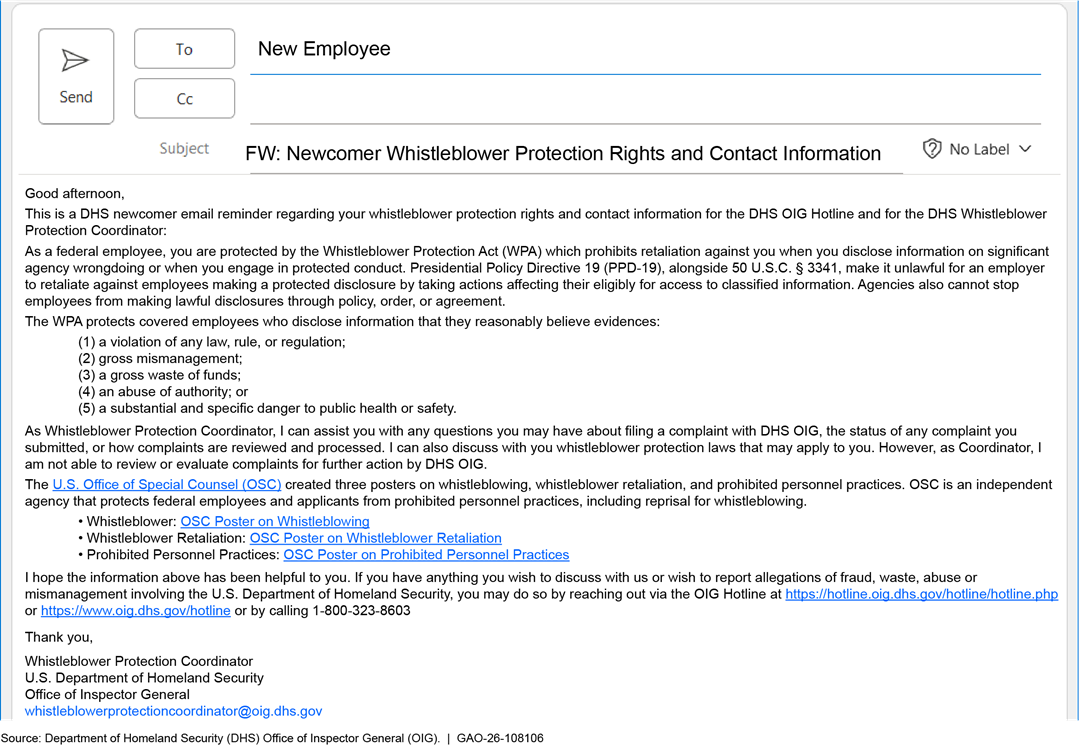Image resolution: width=1080 pixels, height=746 pixels.
Task: Follow the hotline.oig.dhs.gov hotline.php link
Action: (922, 594)
